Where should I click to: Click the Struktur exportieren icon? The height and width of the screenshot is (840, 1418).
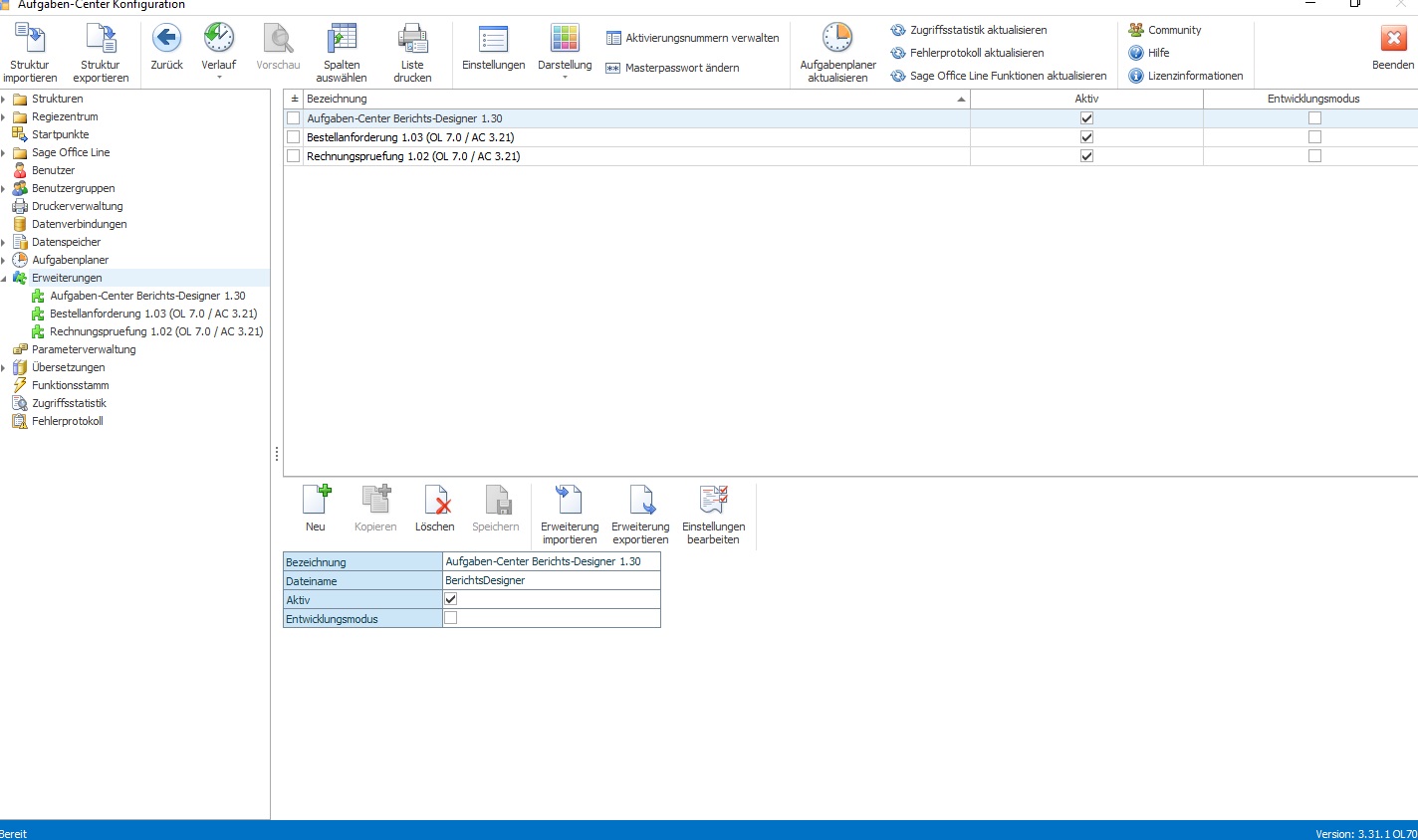pos(101,39)
